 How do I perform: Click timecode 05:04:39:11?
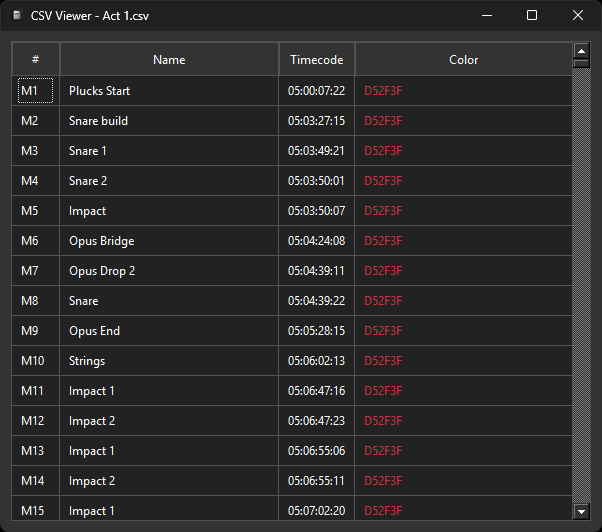pos(317,271)
